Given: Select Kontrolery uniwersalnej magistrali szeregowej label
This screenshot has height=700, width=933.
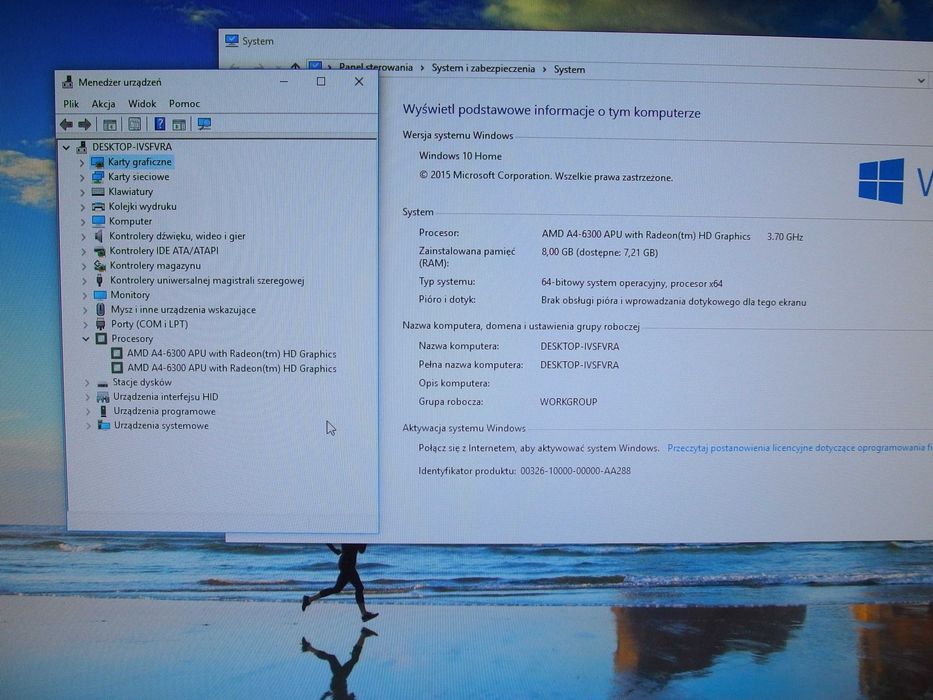Looking at the screenshot, I should click(207, 280).
